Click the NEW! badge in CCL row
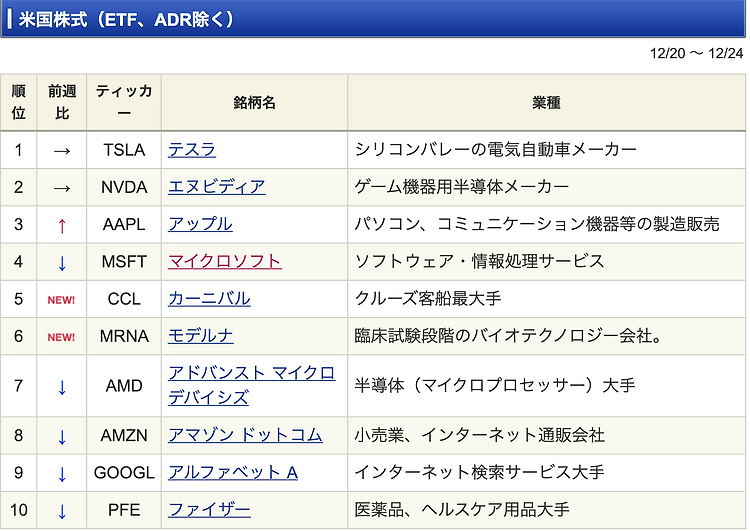Screen dimensions: 750x531 [x=61, y=300]
